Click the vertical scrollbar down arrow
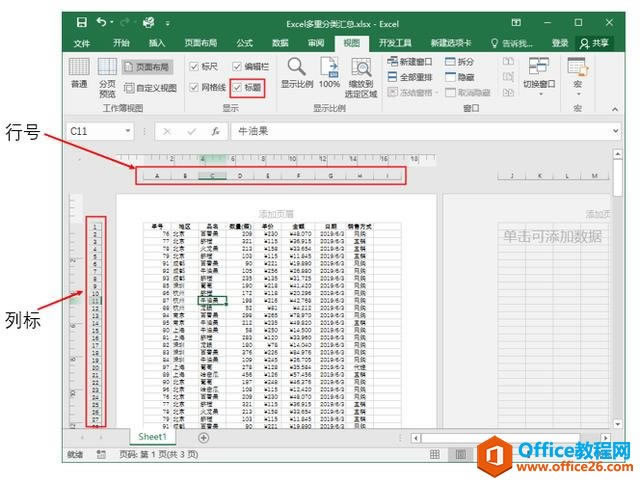Image resolution: width=640 pixels, height=484 pixels. [618, 424]
